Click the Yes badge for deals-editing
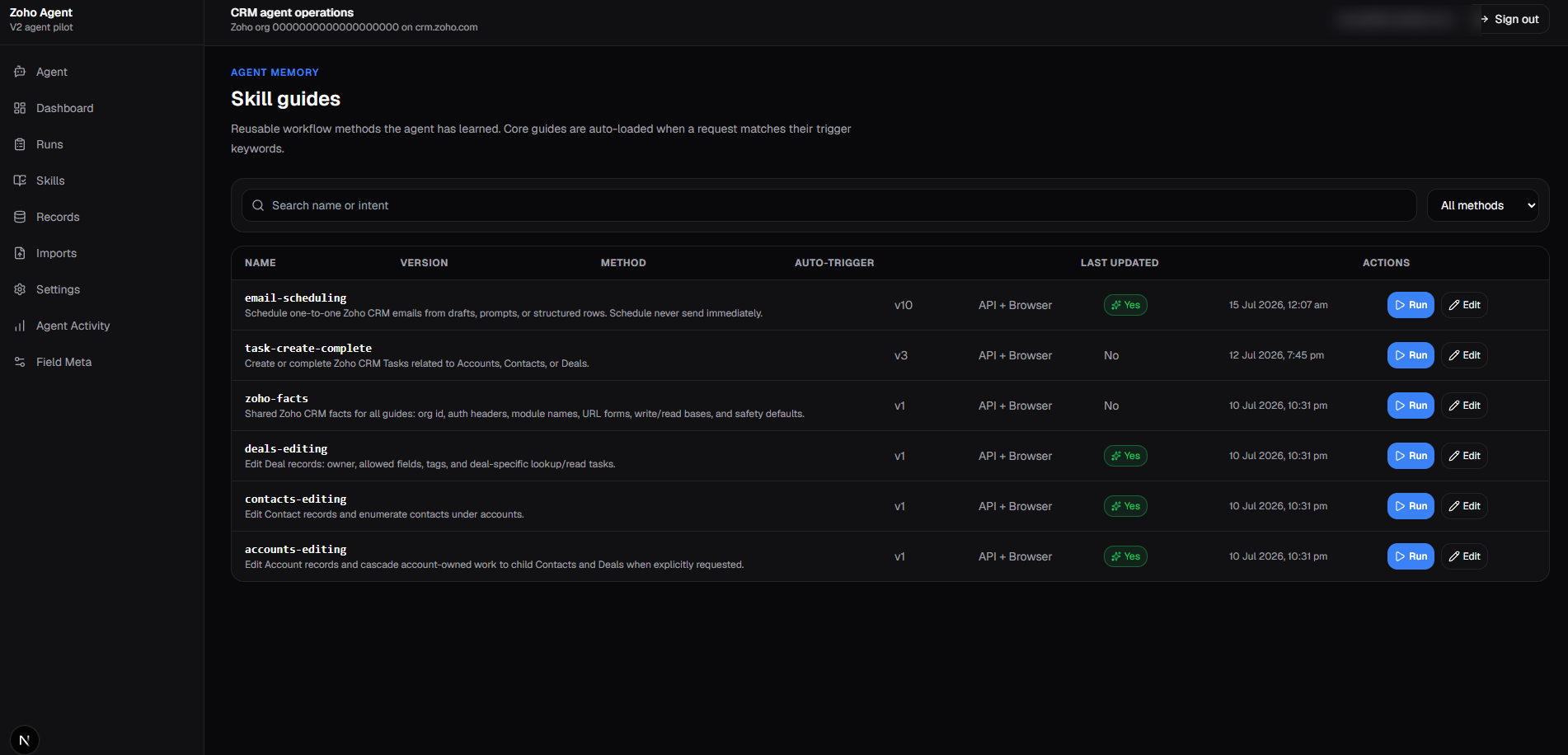The image size is (1568, 755). tap(1125, 456)
